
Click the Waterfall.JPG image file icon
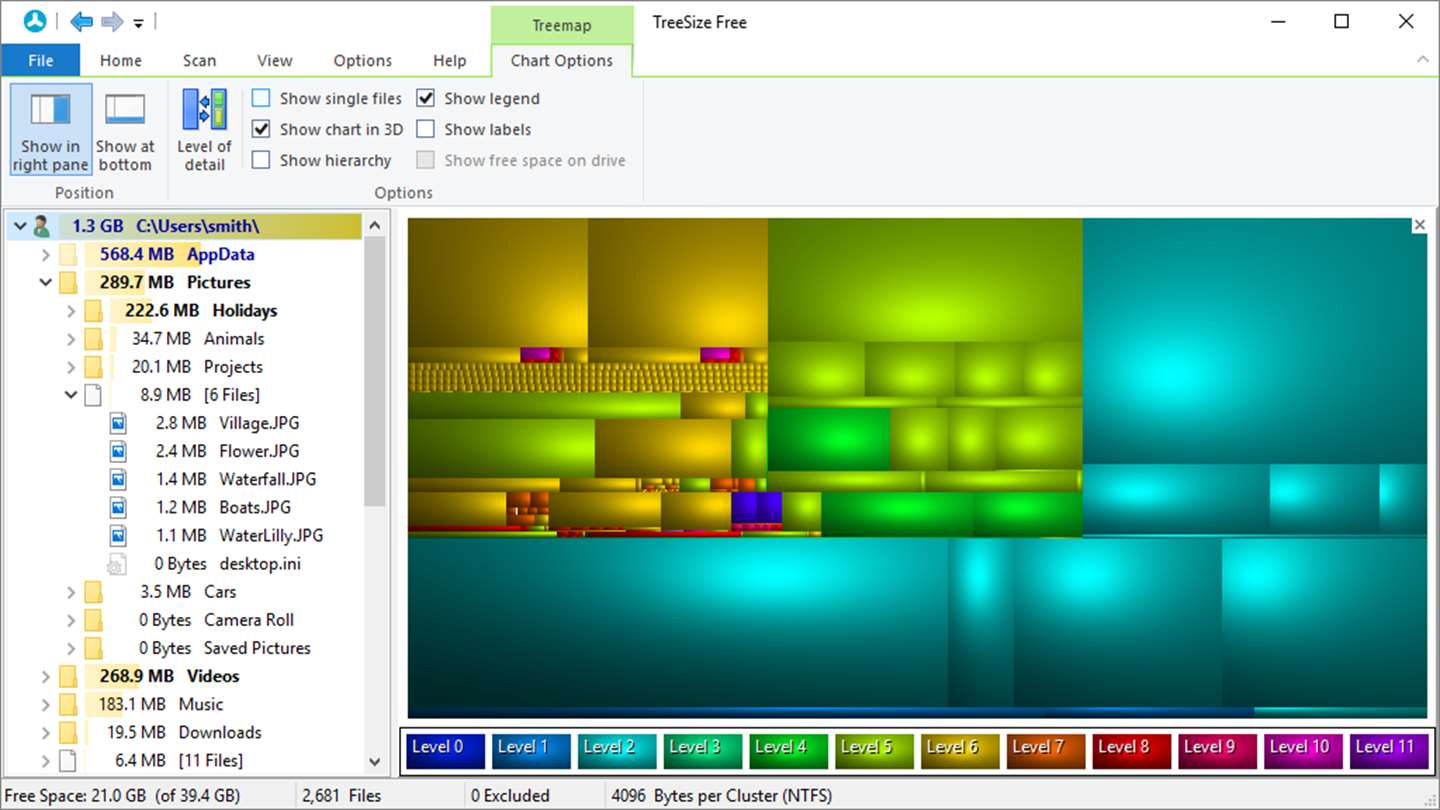pyautogui.click(x=118, y=479)
